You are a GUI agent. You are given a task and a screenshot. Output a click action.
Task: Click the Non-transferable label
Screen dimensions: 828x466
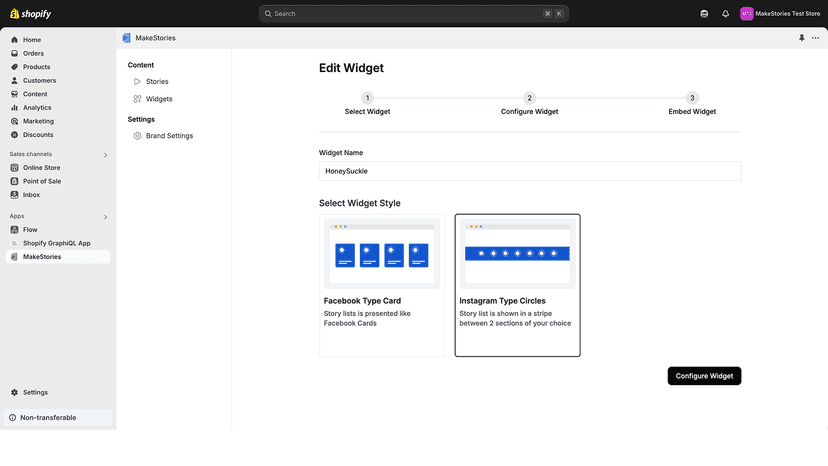[48, 417]
